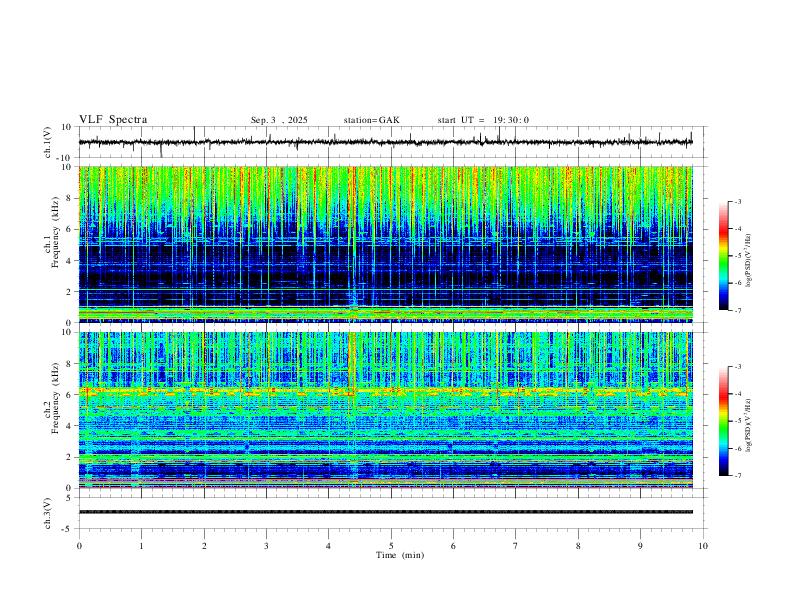Click the 'ch.1(V)' waveform axis label
Screen dimensions: 792x612
point(48,142)
